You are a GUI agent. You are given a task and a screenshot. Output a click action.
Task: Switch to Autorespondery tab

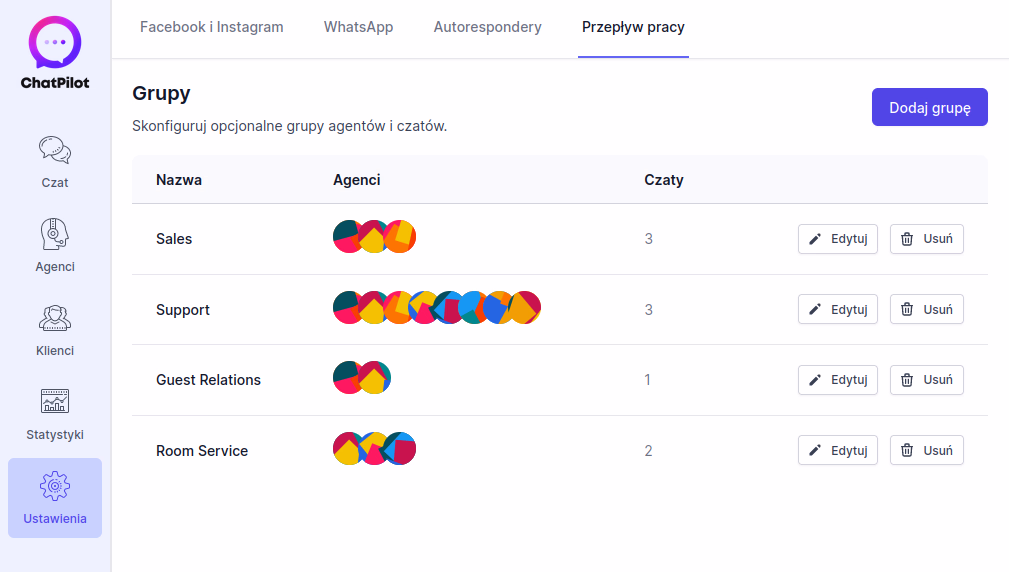[488, 27]
